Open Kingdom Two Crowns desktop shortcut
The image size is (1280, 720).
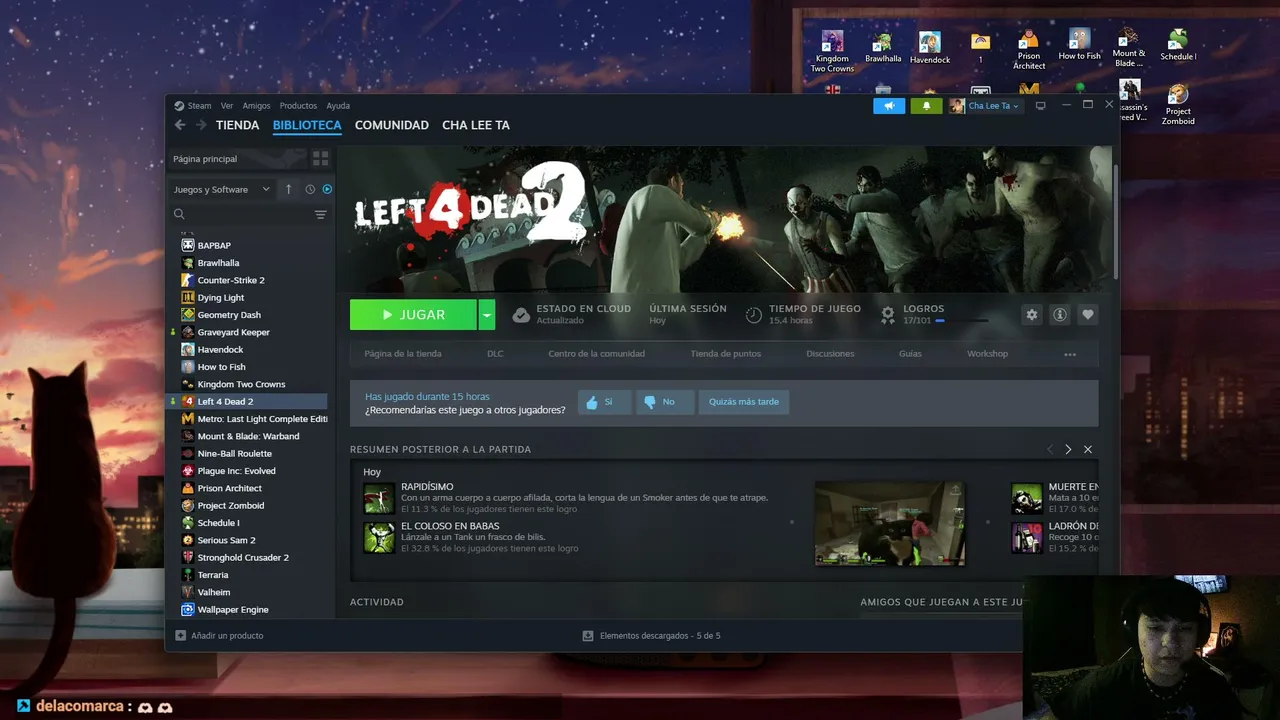[x=832, y=51]
